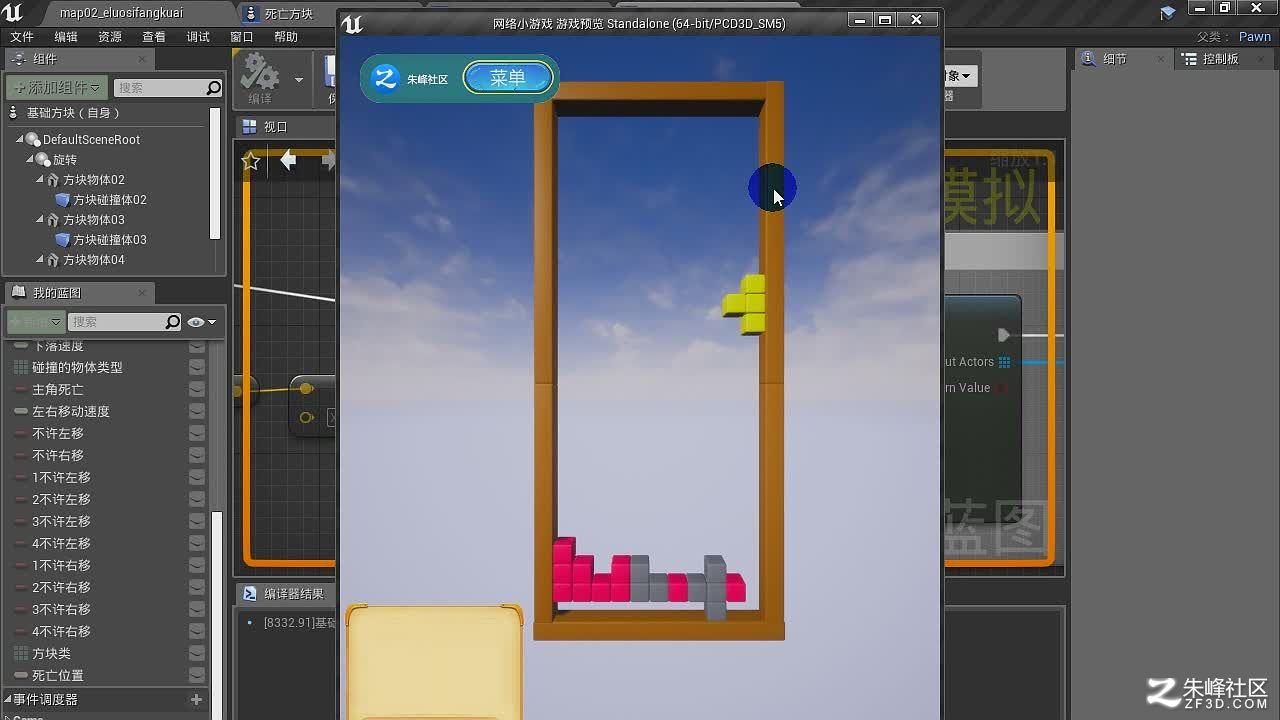Screen dimensions: 1280x720
Task: Collapse the 方块物体03 node
Action: pos(40,219)
